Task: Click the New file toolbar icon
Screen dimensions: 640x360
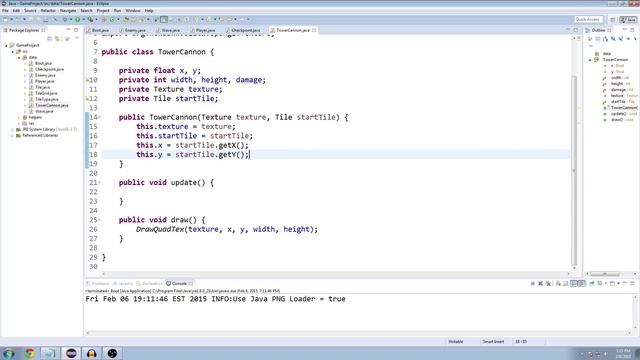Action: (5, 20)
